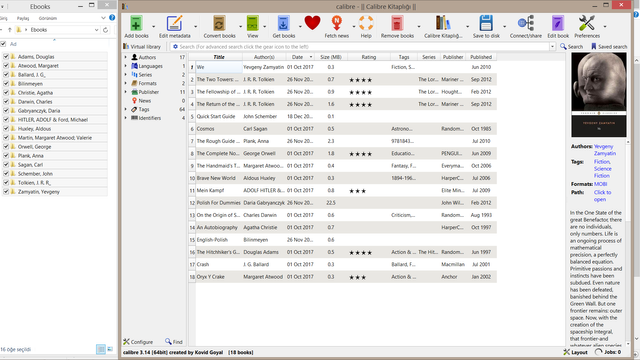Open calibre Preferences
The image size is (640, 360).
pos(587,23)
